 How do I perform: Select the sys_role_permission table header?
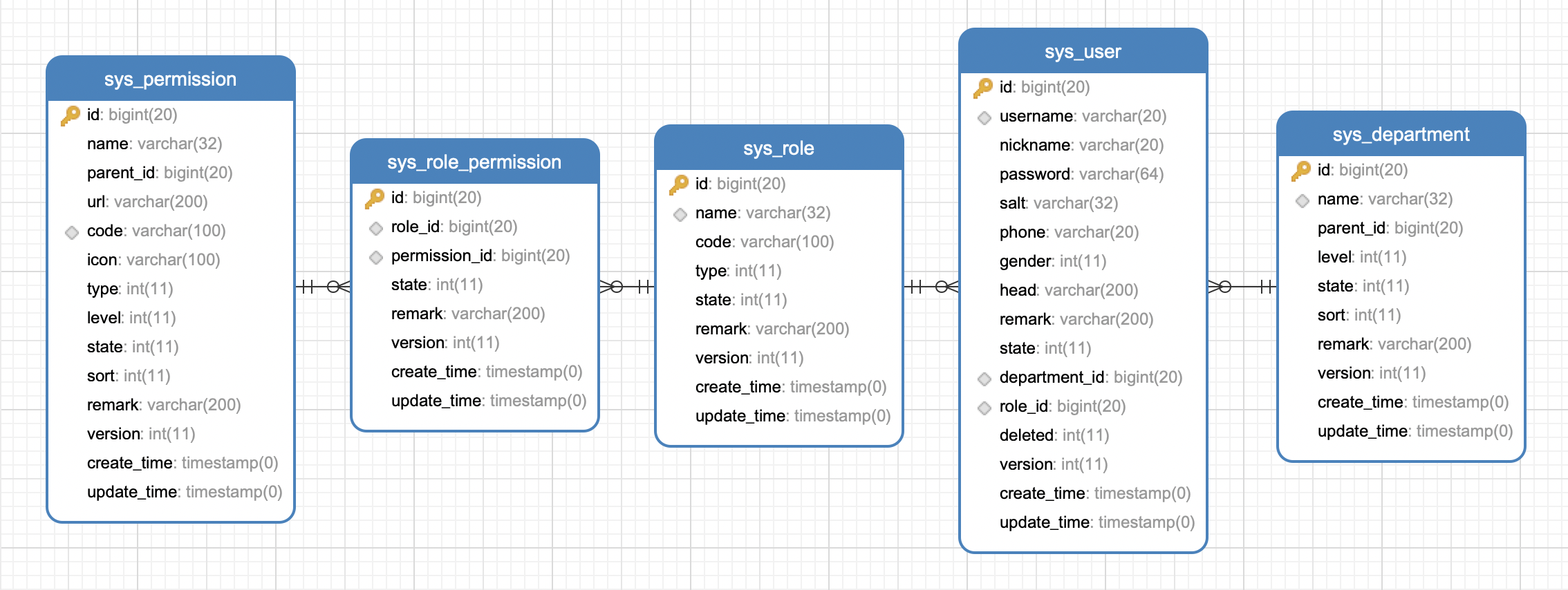(x=475, y=162)
